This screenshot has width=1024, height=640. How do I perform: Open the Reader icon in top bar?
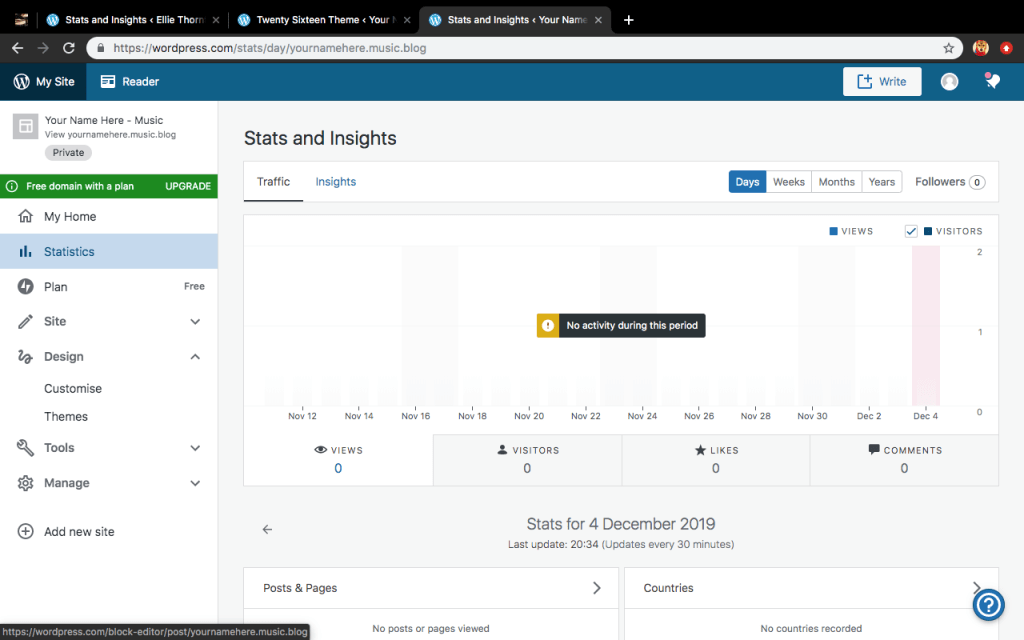[108, 82]
